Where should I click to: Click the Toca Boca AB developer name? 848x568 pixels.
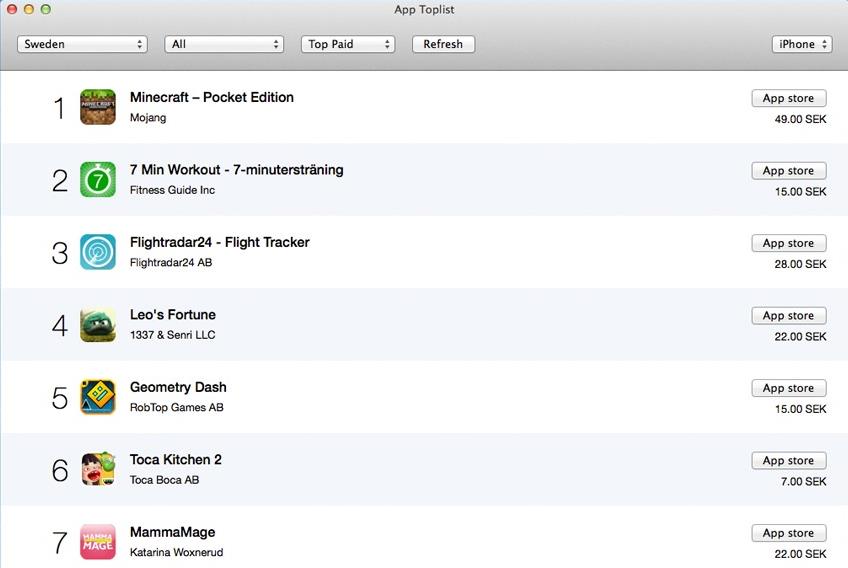pyautogui.click(x=164, y=480)
